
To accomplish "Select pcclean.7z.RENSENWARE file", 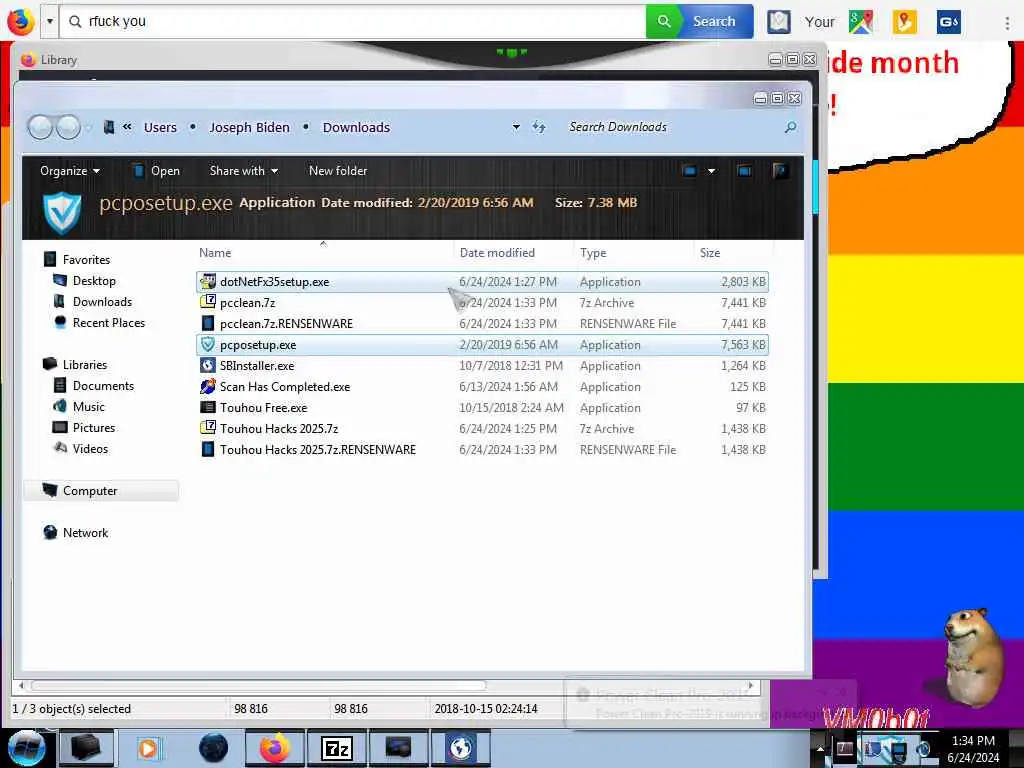I will pyautogui.click(x=482, y=323).
